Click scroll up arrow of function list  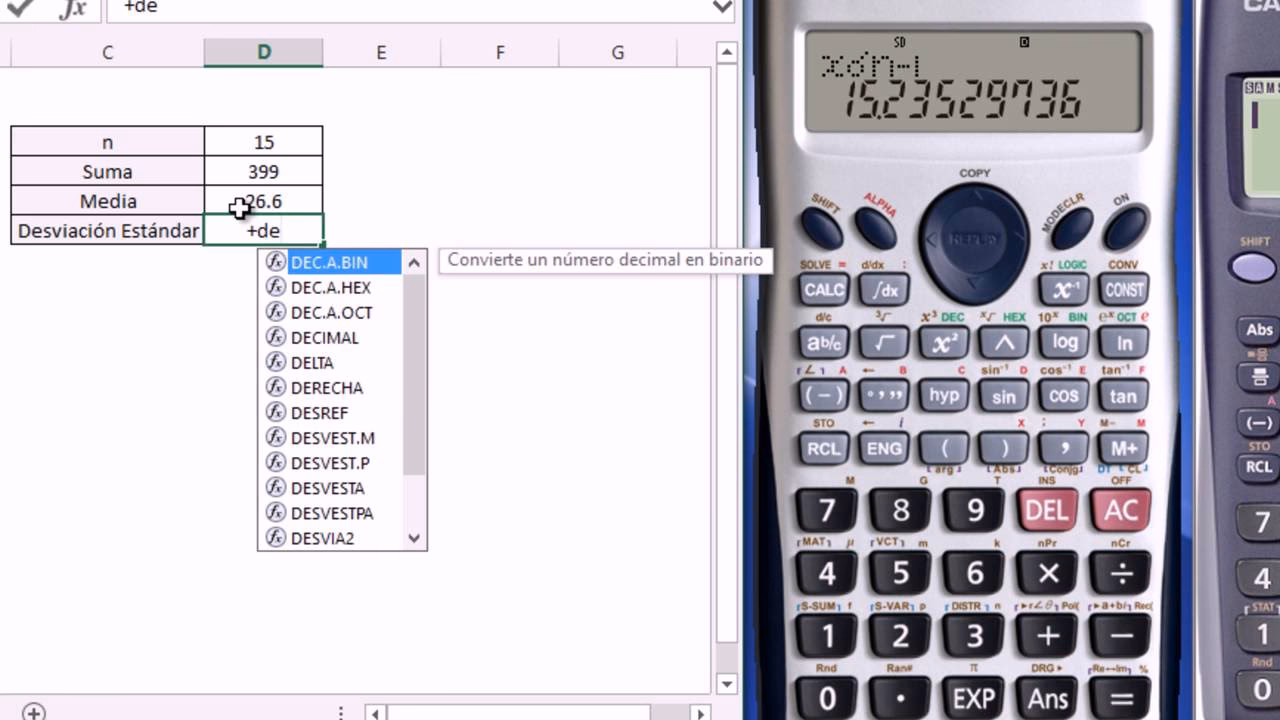415,262
